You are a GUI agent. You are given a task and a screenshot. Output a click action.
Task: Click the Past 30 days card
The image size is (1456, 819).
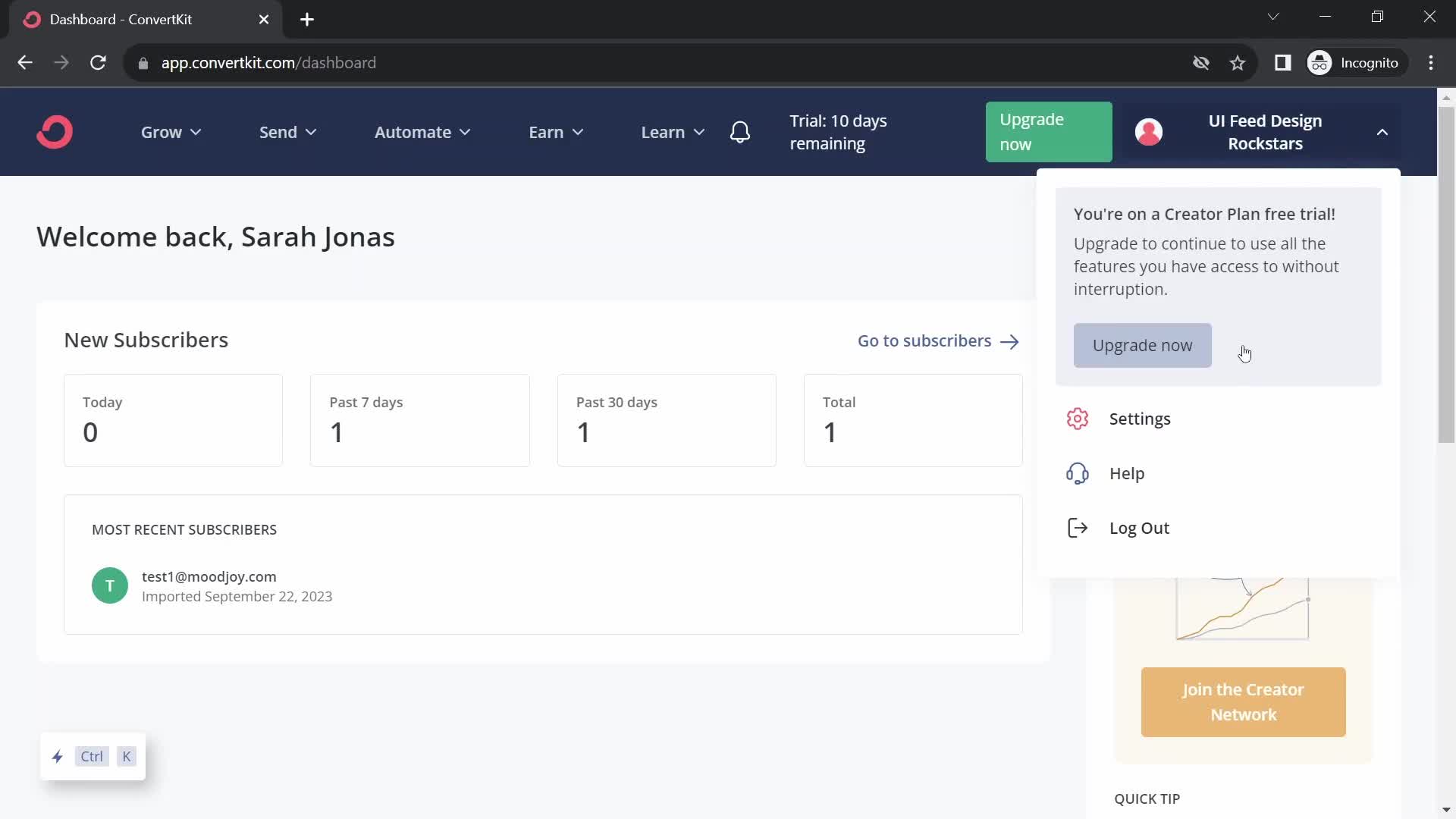[x=667, y=420]
